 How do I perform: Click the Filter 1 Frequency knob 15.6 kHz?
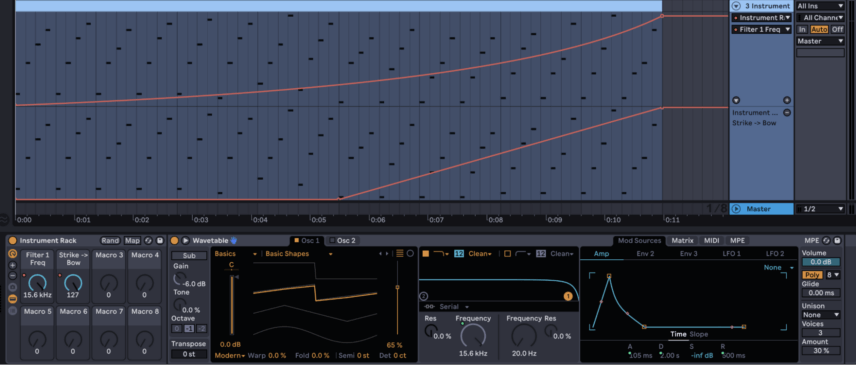[473, 336]
